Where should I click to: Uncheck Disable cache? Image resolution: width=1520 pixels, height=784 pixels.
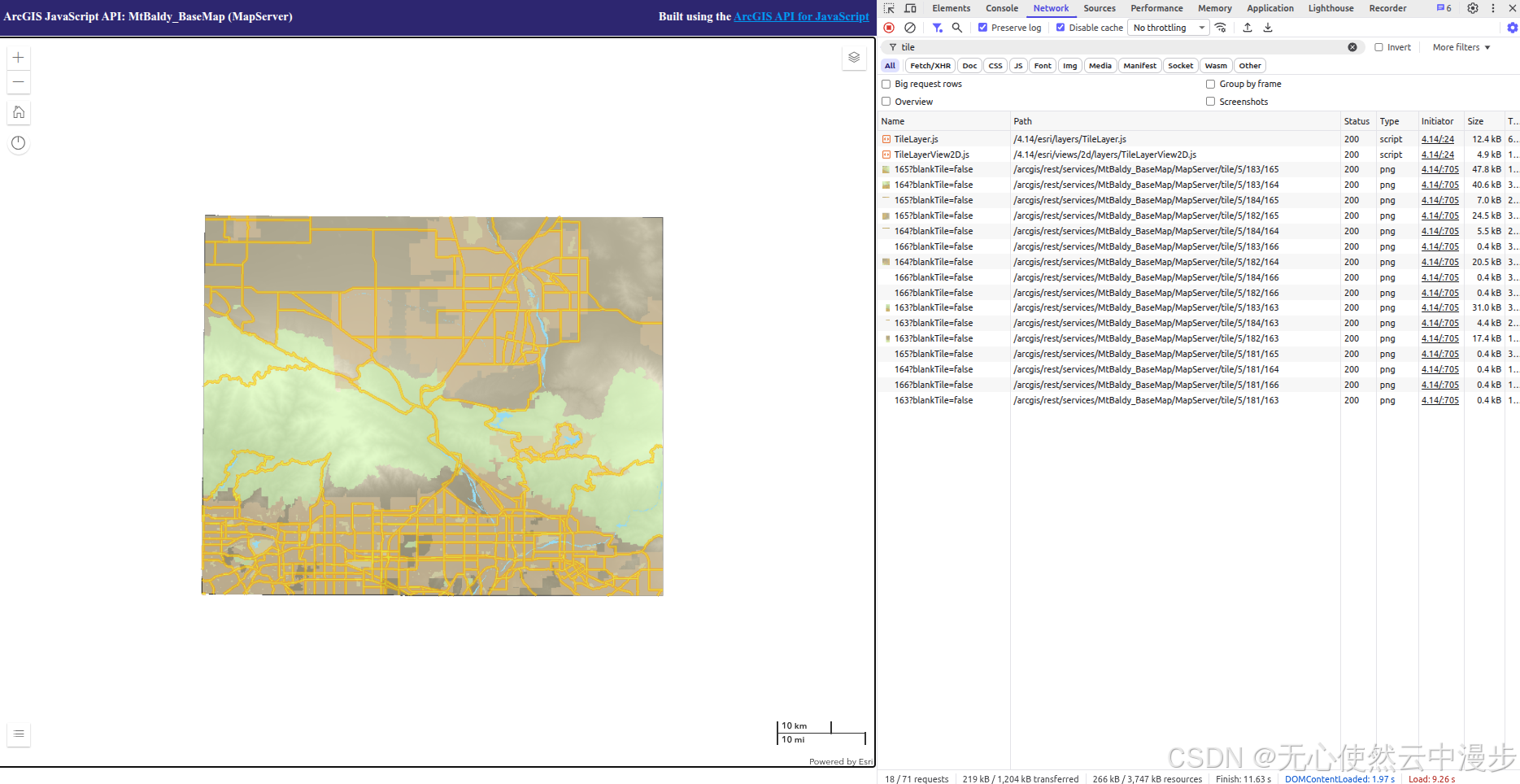1061,28
